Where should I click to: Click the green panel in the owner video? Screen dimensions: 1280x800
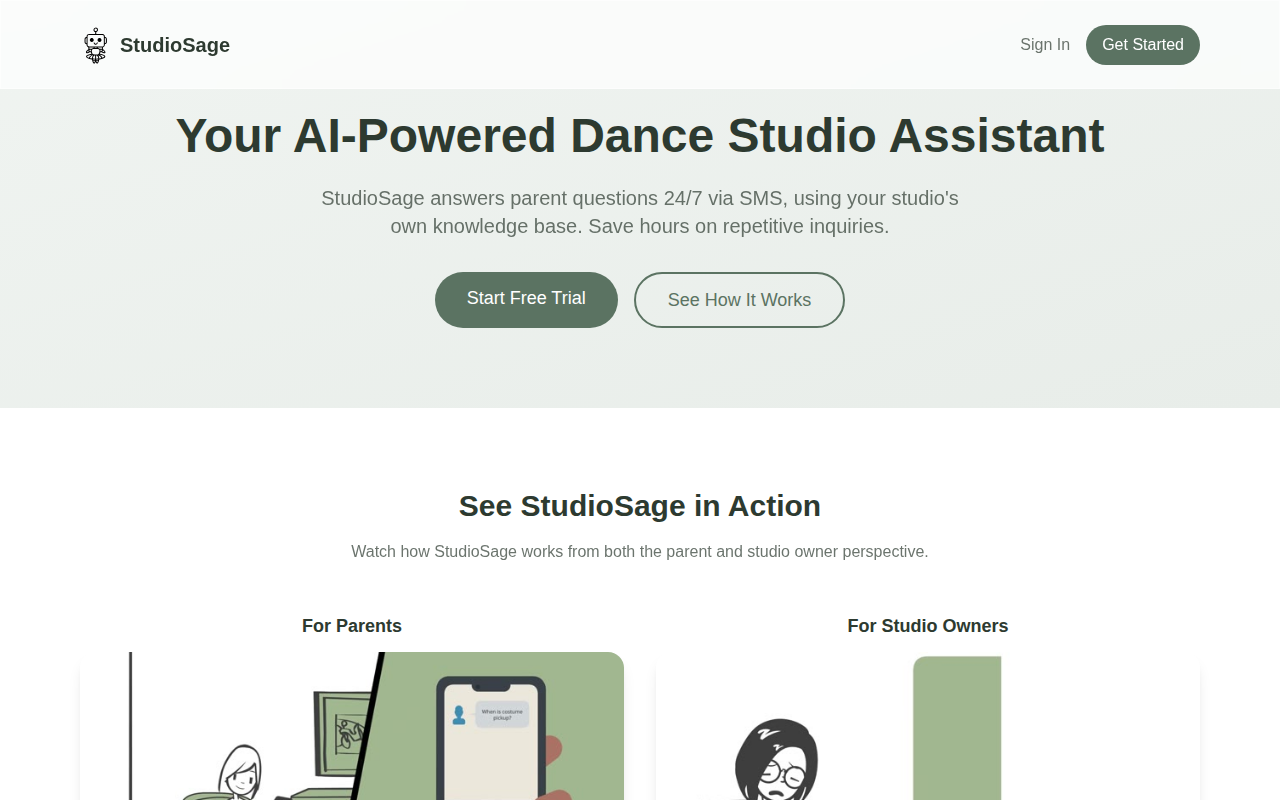tap(955, 730)
